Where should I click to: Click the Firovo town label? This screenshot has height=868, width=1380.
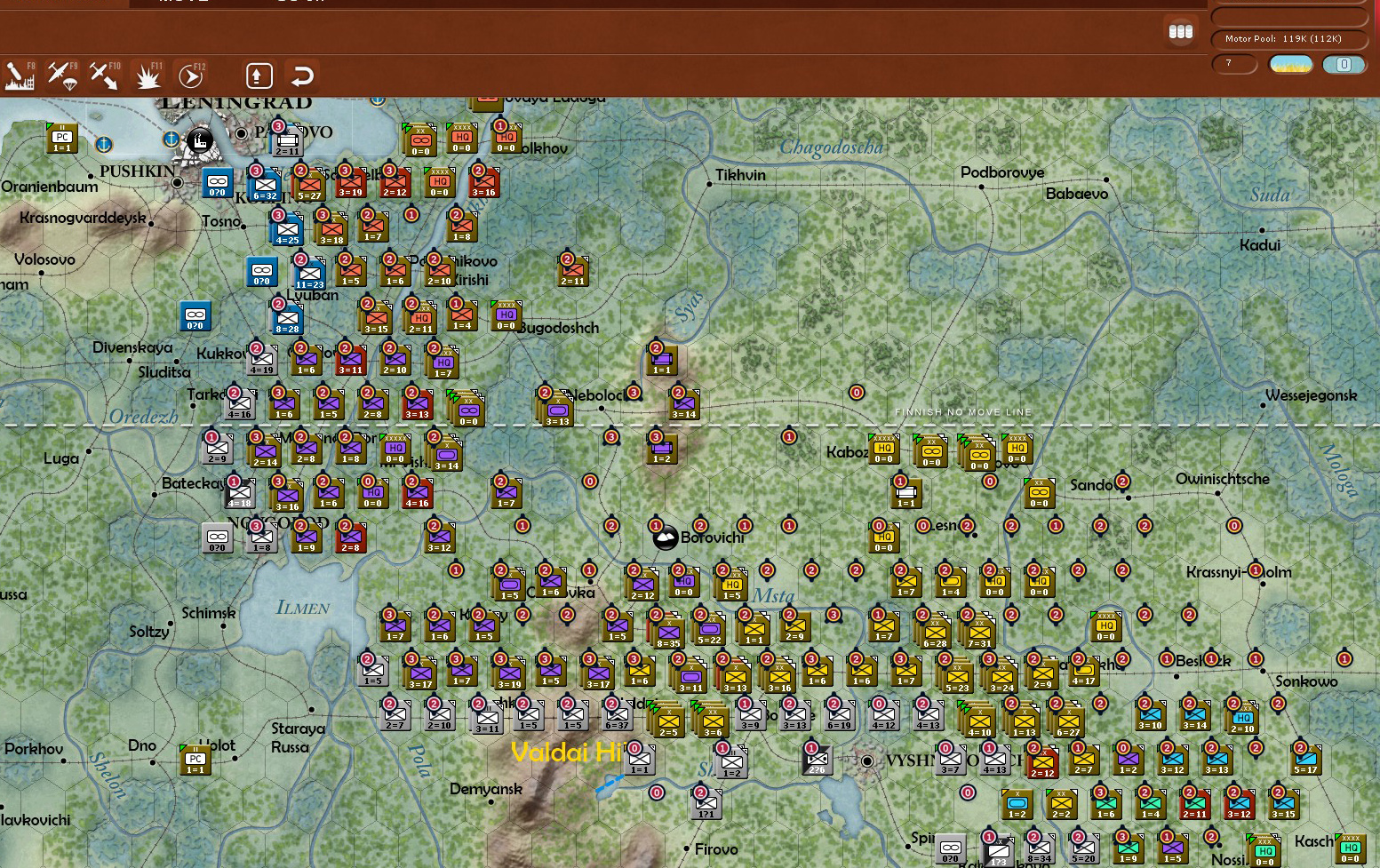(716, 849)
